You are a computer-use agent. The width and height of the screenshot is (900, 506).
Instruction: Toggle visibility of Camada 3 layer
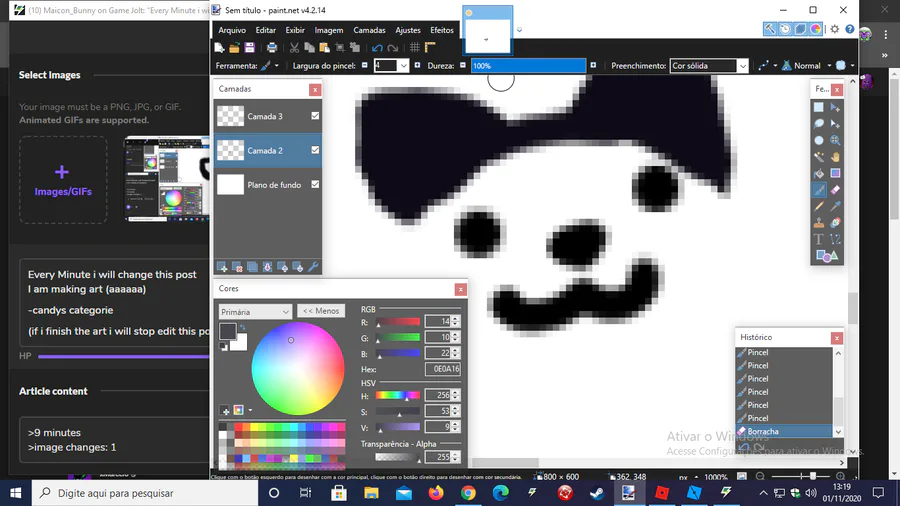(x=315, y=116)
